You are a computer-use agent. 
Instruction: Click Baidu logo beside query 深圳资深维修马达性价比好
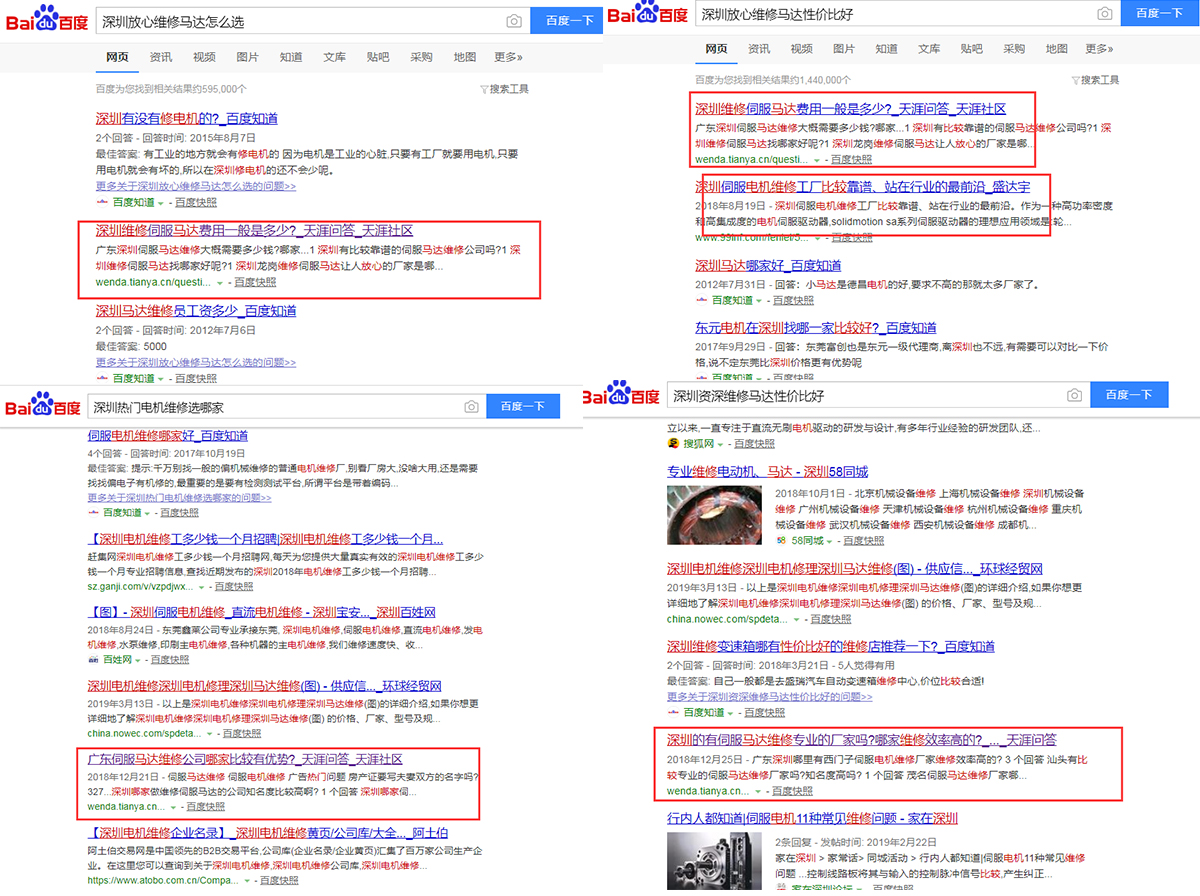click(x=620, y=394)
